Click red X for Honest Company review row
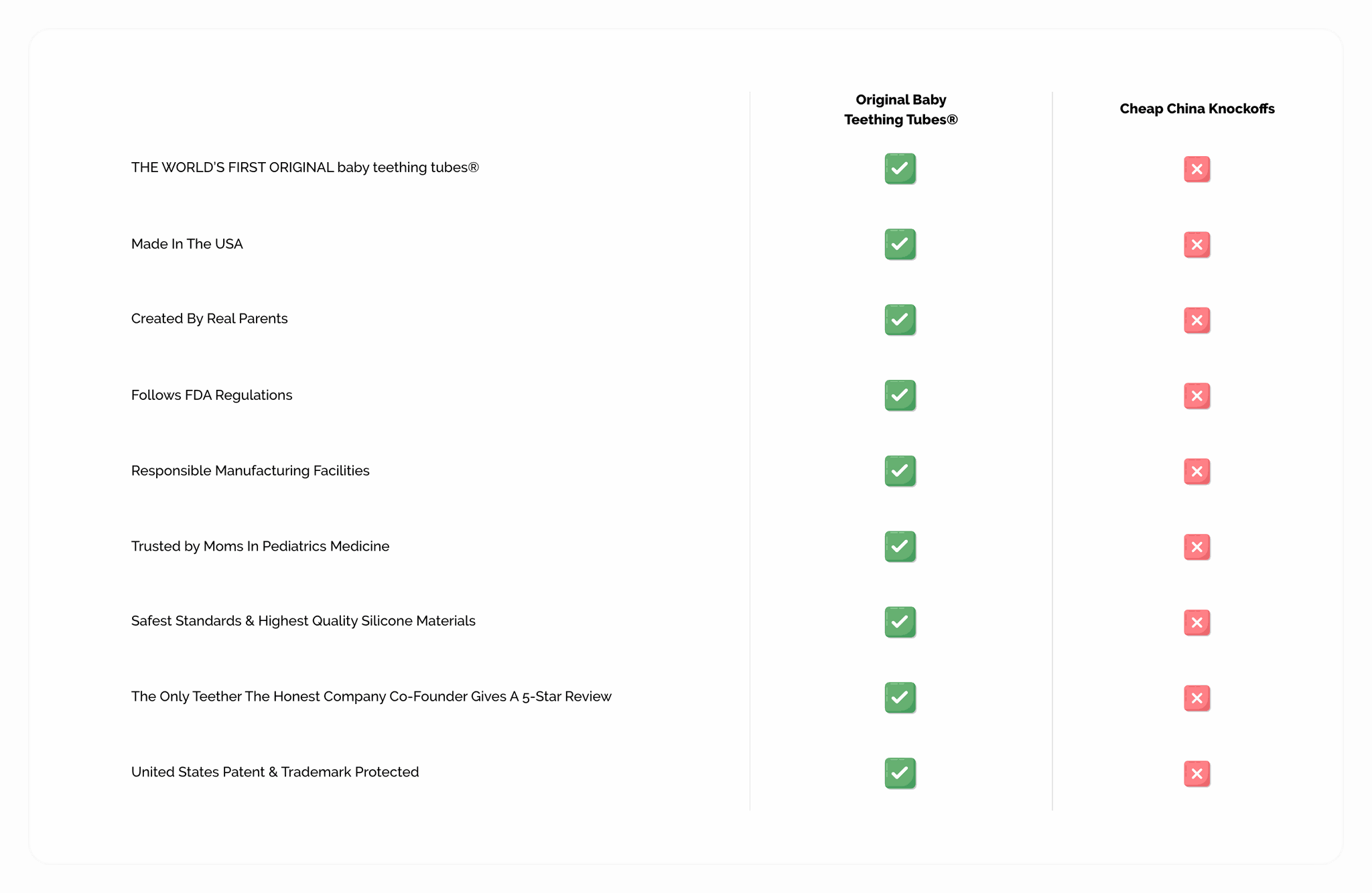The image size is (1372, 893). click(1196, 698)
